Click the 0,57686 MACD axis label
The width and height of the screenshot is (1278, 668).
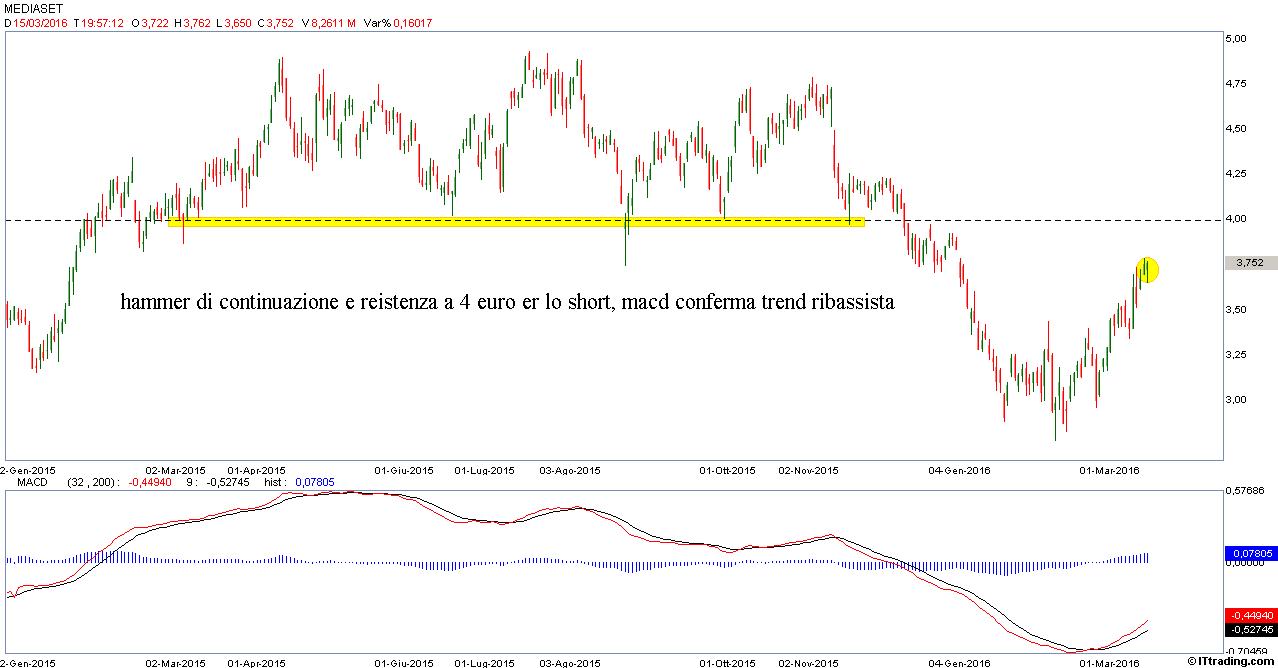click(x=1246, y=492)
